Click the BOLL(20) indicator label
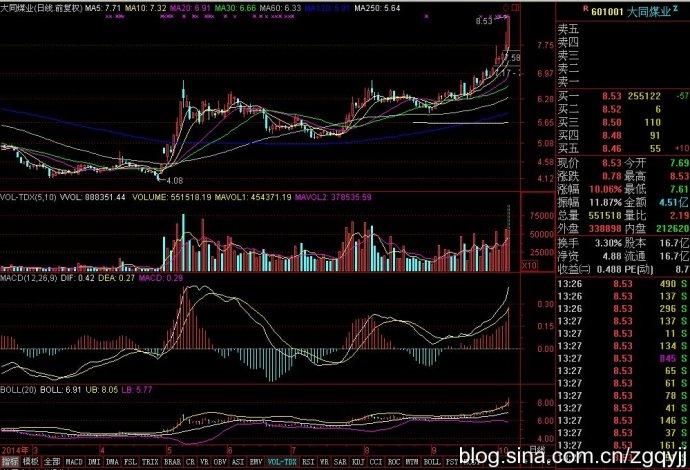 18,389
